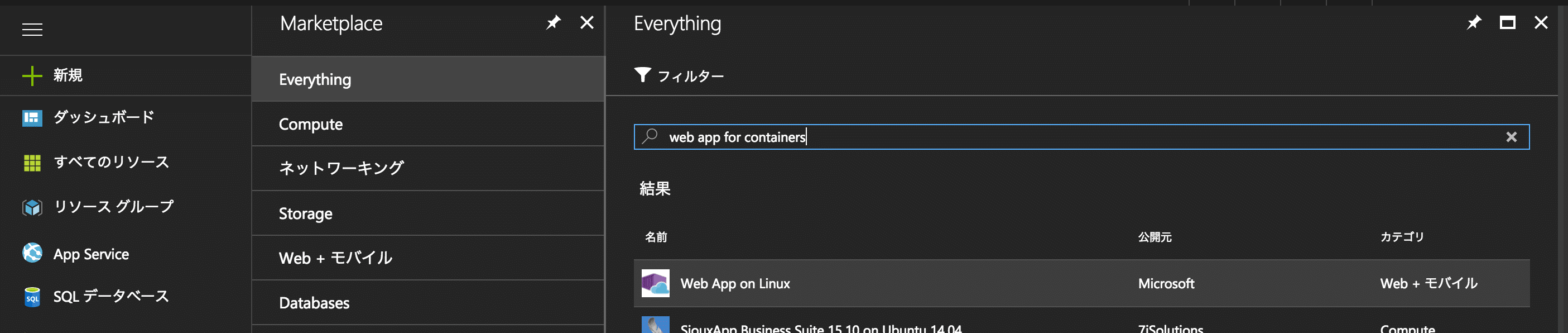Select the Databases category

pos(428,302)
